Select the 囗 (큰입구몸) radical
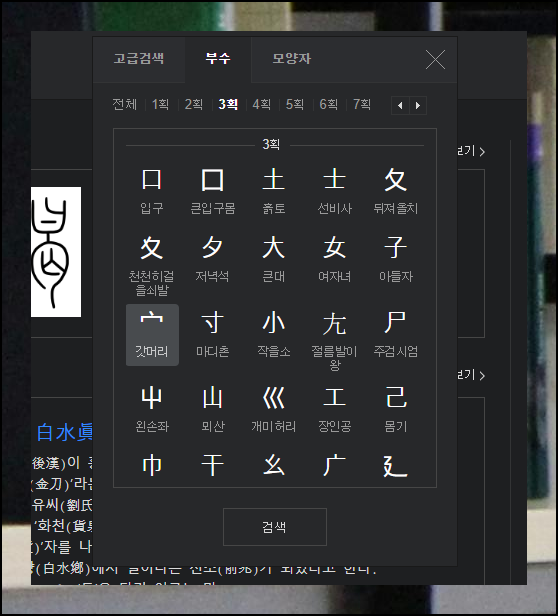Viewport: 558px width, 616px height. pyautogui.click(x=213, y=191)
